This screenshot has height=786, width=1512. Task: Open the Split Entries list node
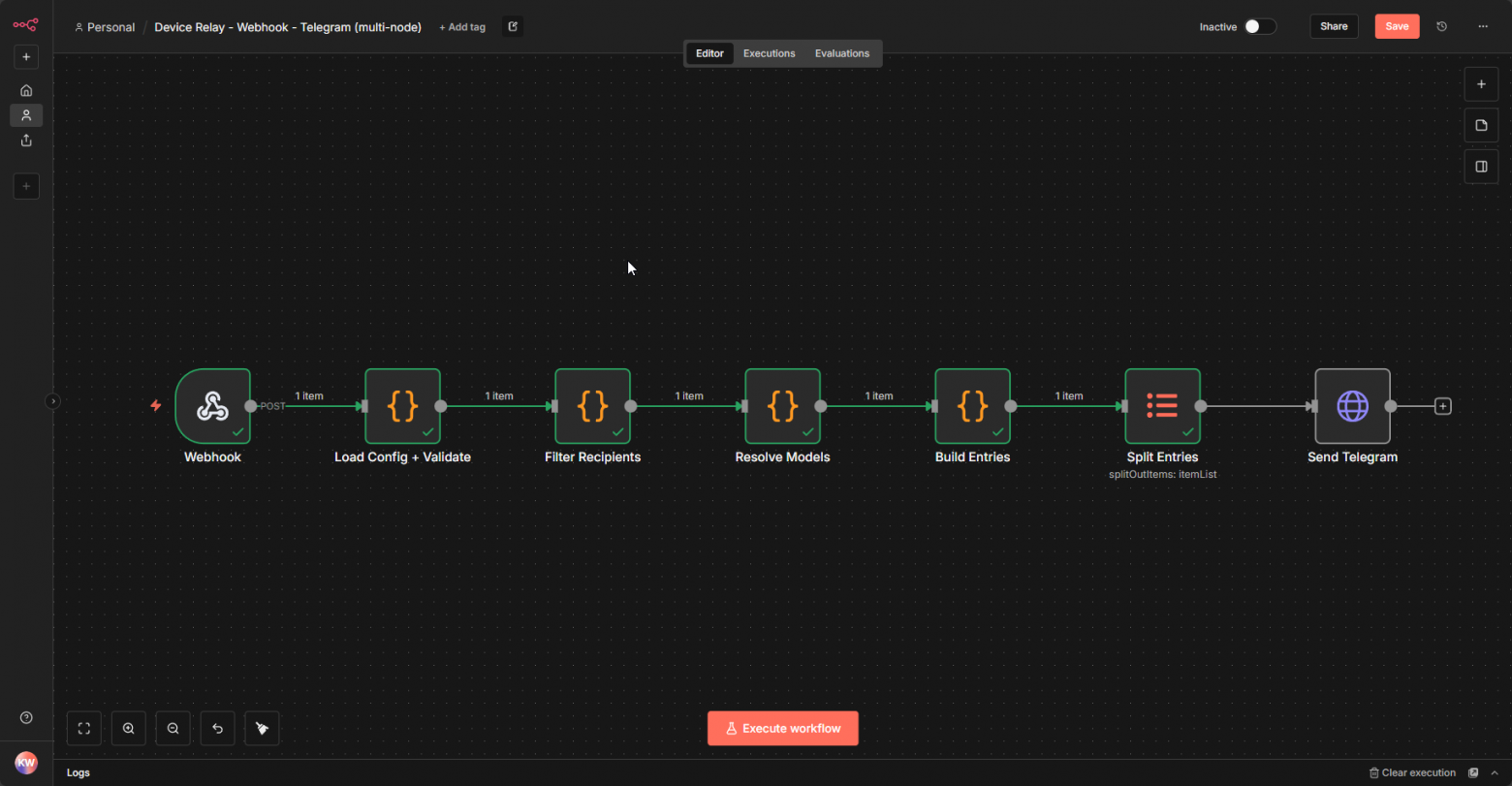pyautogui.click(x=1162, y=406)
